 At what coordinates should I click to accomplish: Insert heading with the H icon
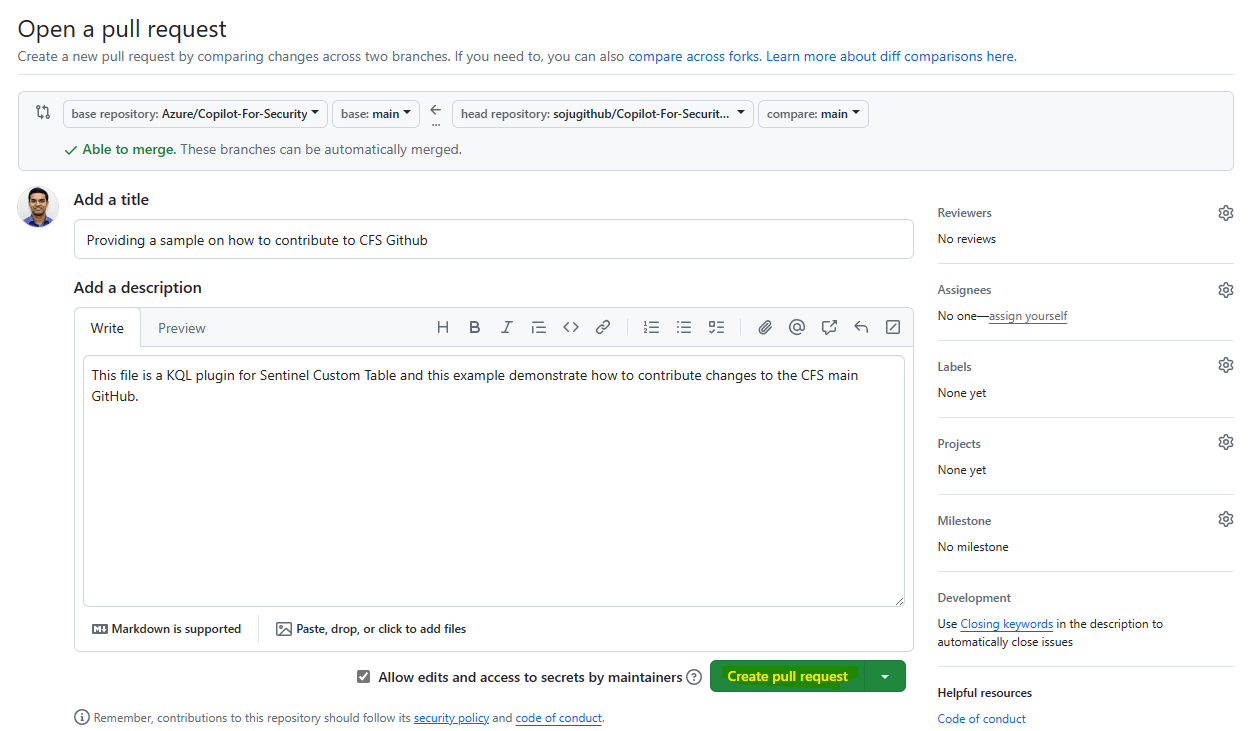(443, 327)
